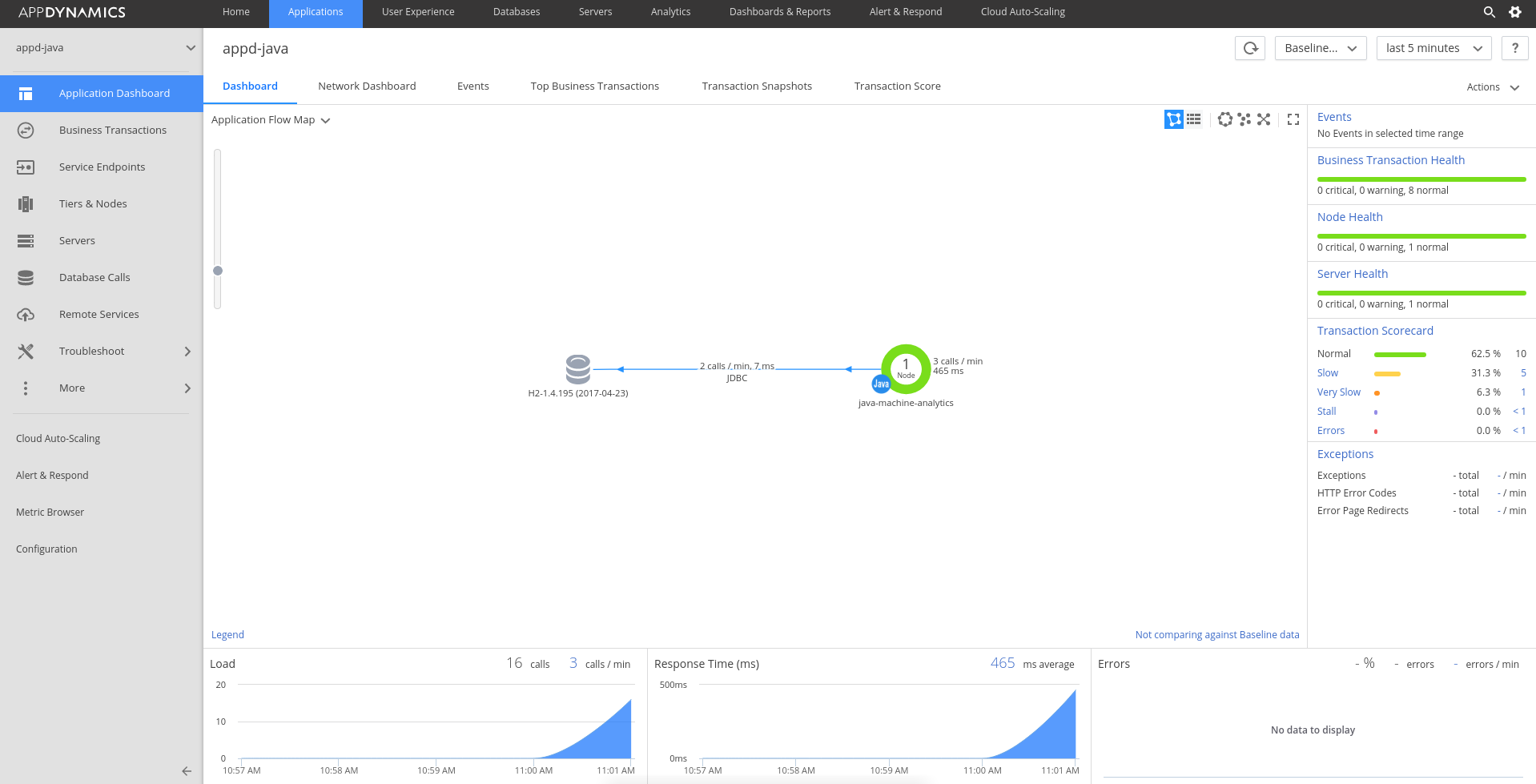Open Alert & Respond sidebar item
The height and width of the screenshot is (784, 1536).
52,476
